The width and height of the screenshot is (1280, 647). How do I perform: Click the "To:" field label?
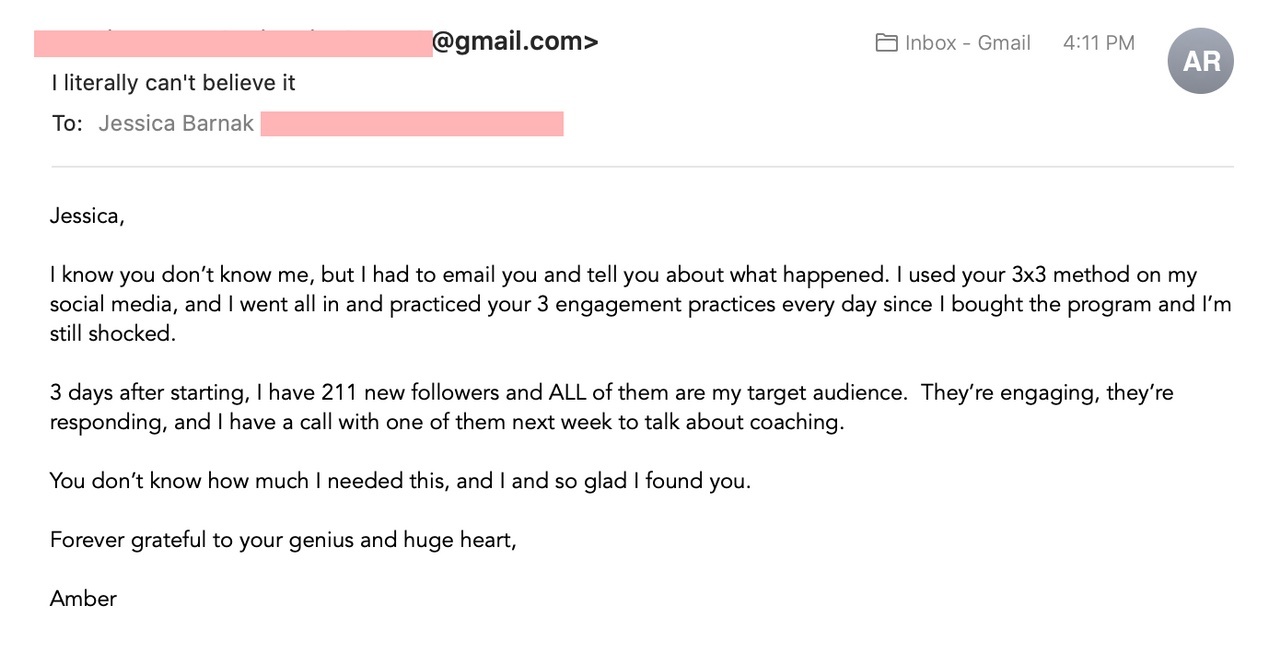pos(67,124)
